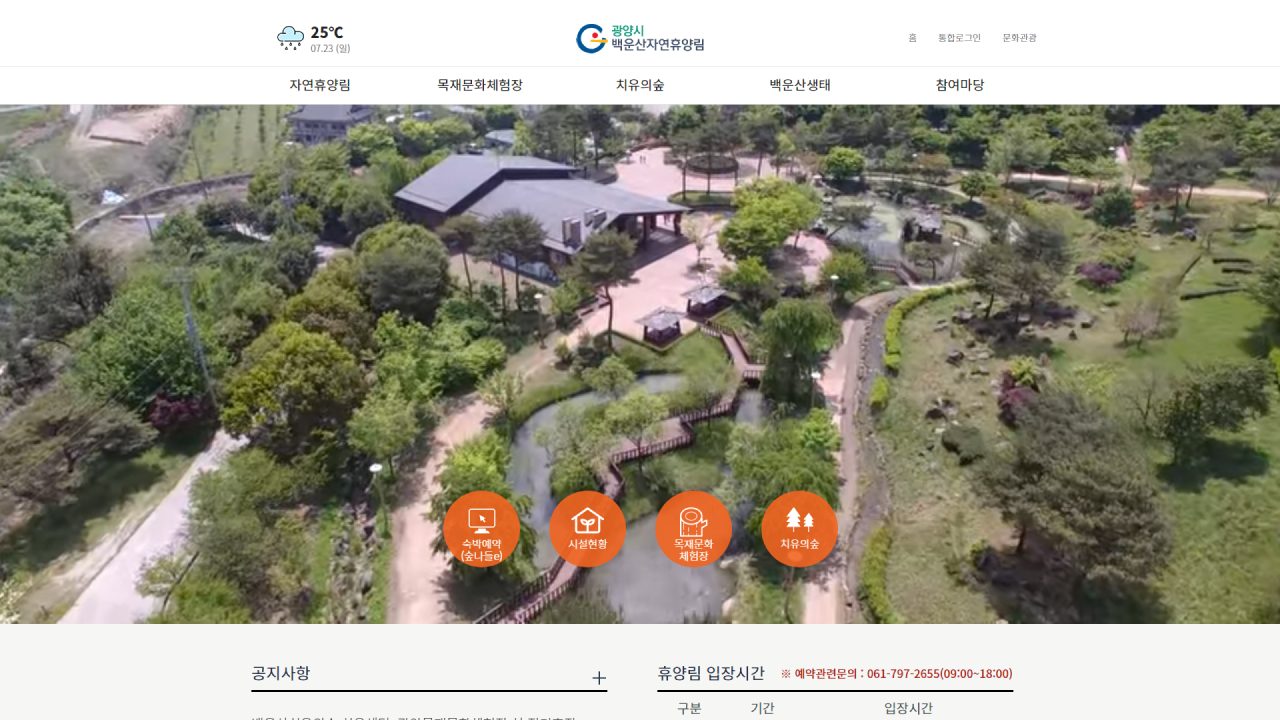
Task: Open the 목재문화체험장 navigation menu
Action: (x=480, y=85)
